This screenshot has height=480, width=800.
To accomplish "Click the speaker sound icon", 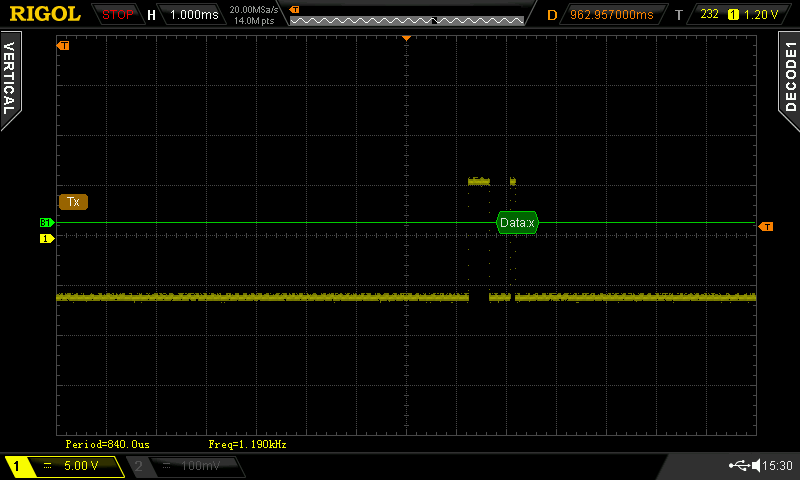I will pos(757,466).
